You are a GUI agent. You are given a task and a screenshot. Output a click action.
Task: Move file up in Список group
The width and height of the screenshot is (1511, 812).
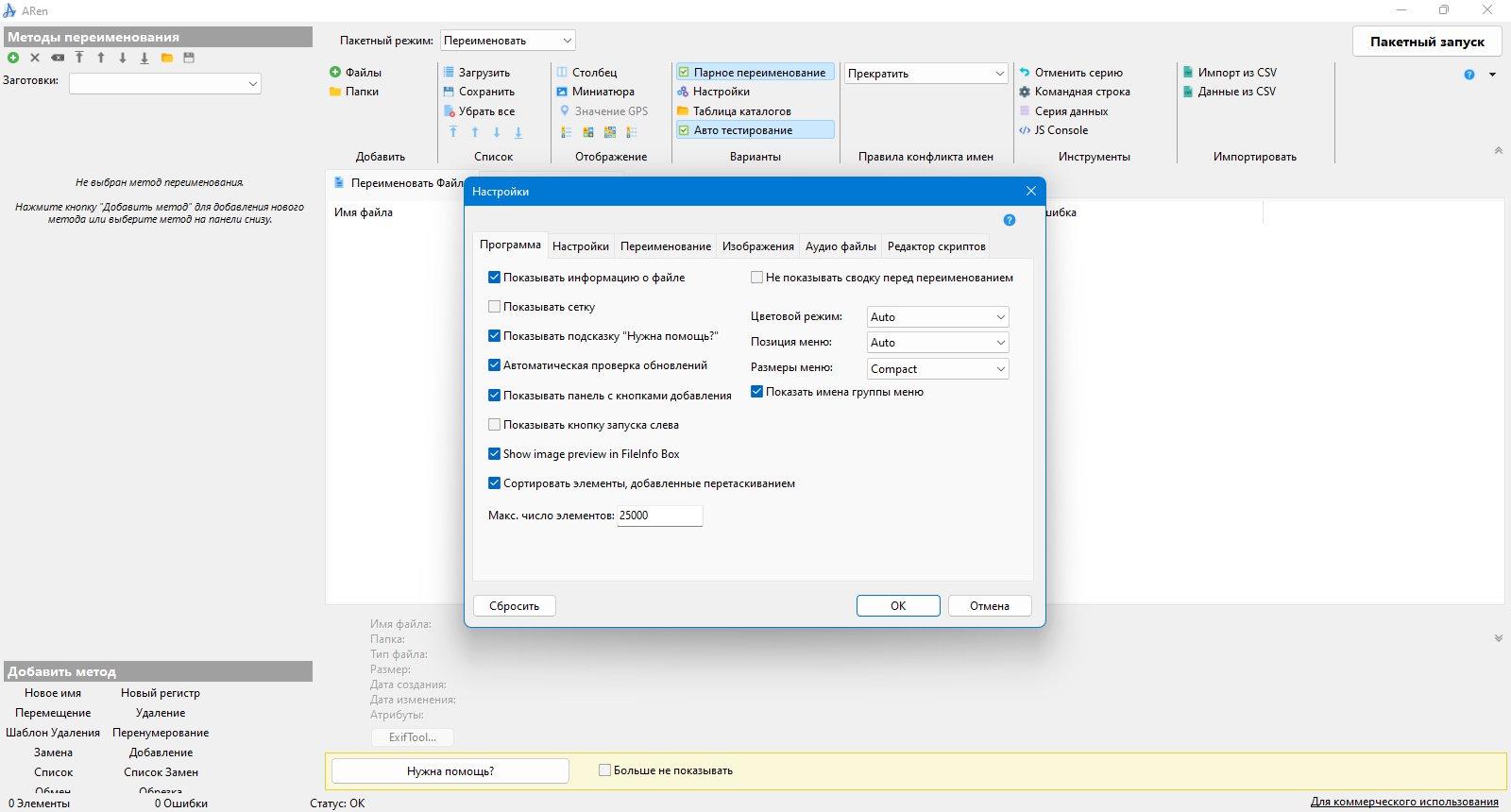point(475,132)
